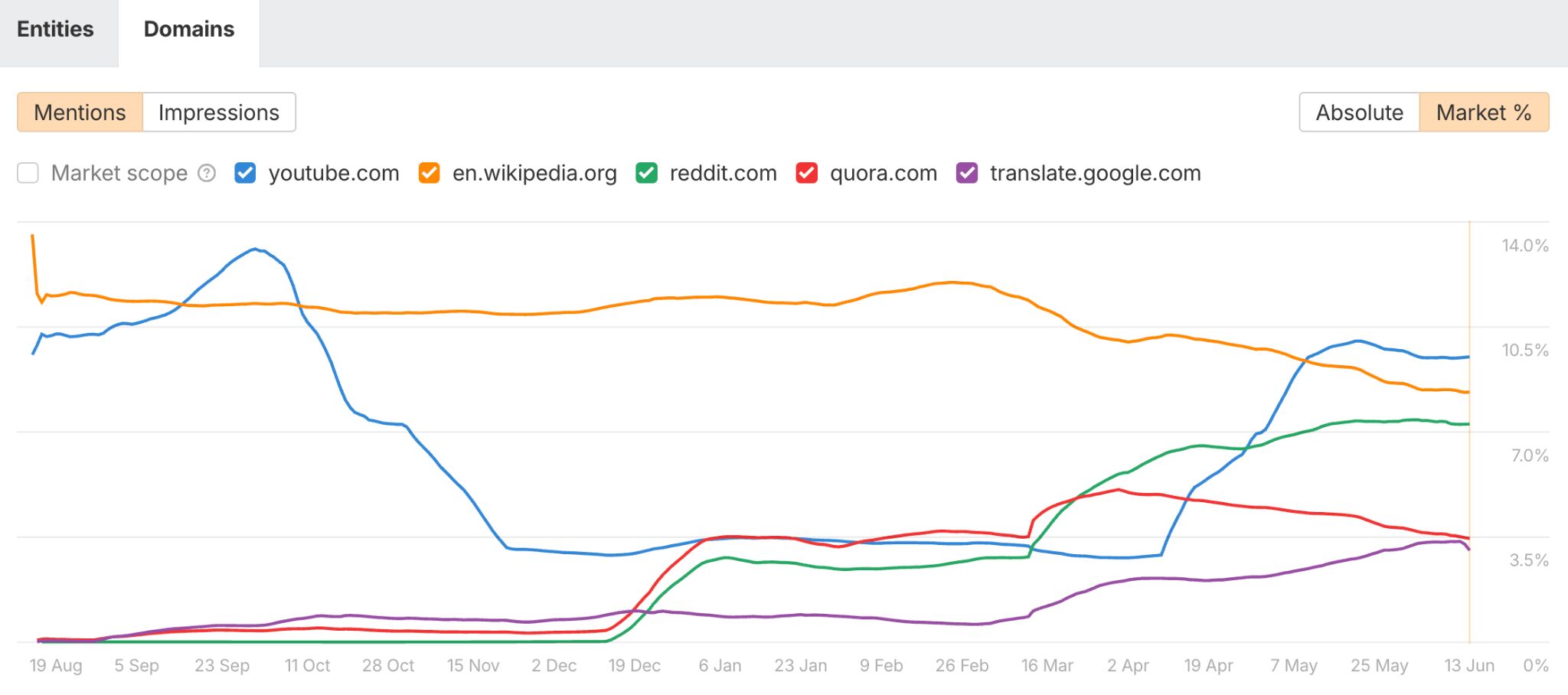Image resolution: width=1568 pixels, height=695 pixels.
Task: Select the Market % view
Action: click(1484, 112)
